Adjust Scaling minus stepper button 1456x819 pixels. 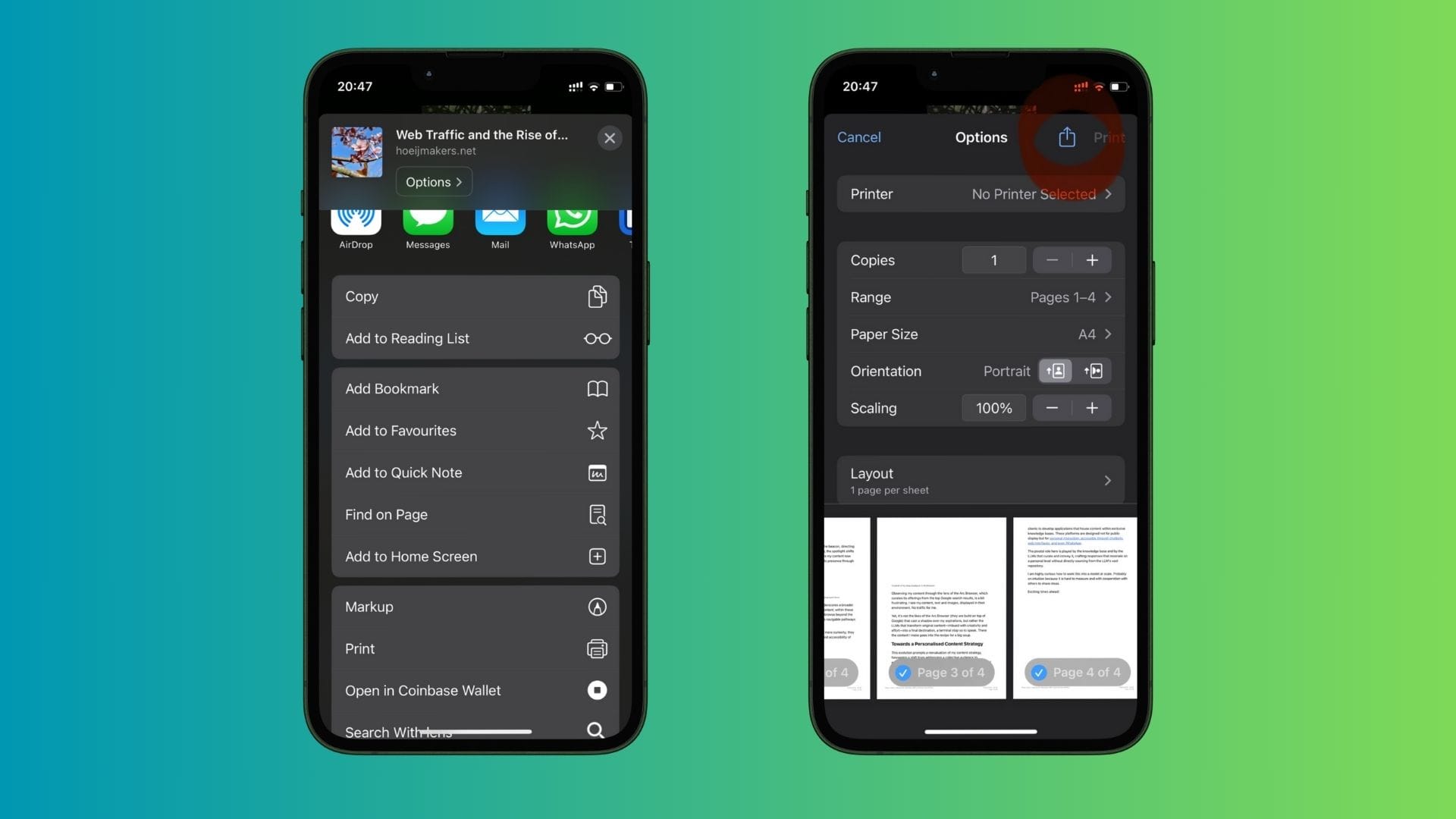coord(1052,408)
